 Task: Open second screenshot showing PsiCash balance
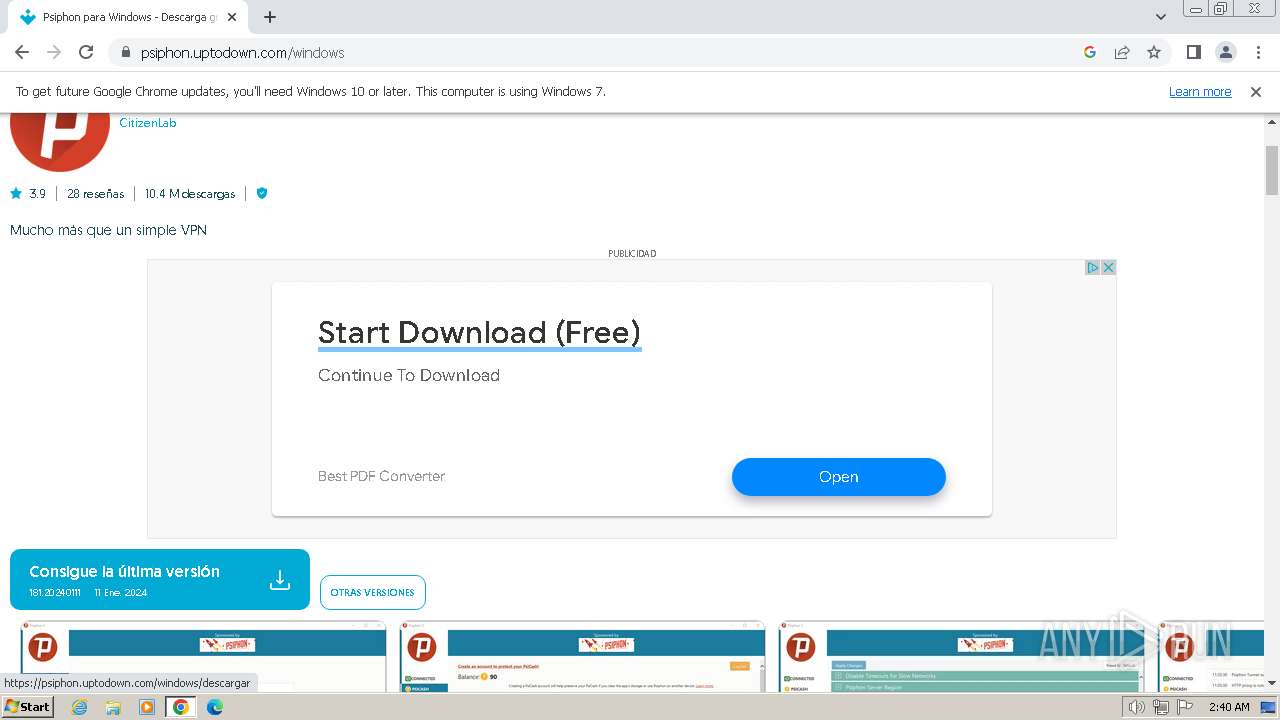pos(582,656)
